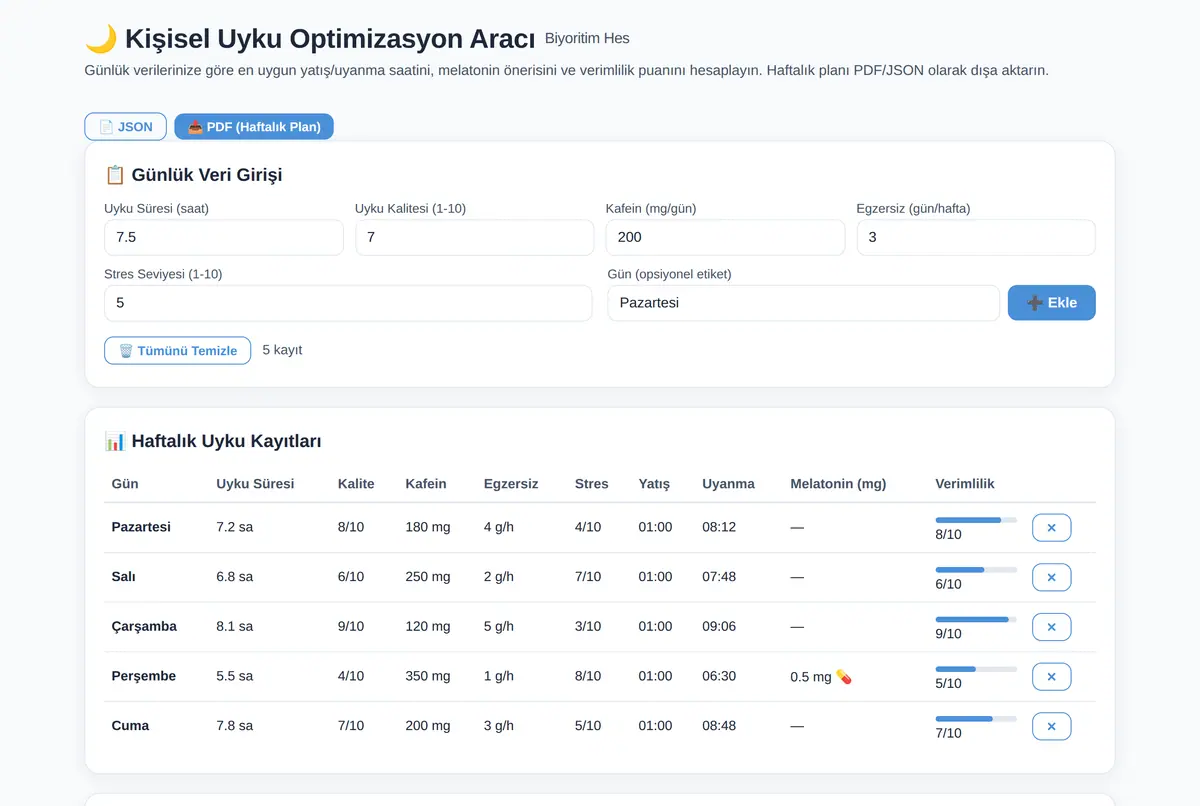
Task: Click the moon icon in the page title
Action: (101, 39)
